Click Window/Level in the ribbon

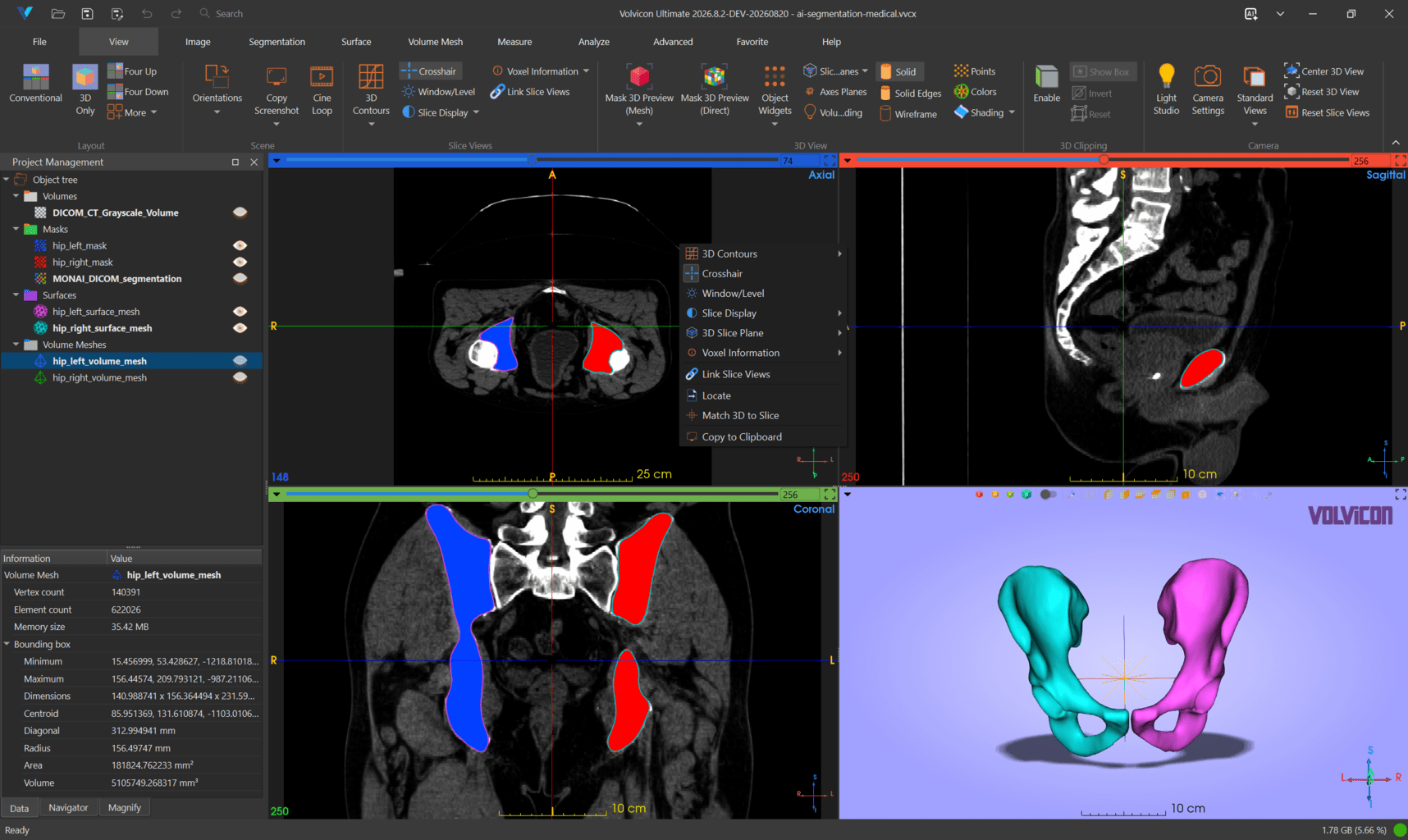(438, 92)
